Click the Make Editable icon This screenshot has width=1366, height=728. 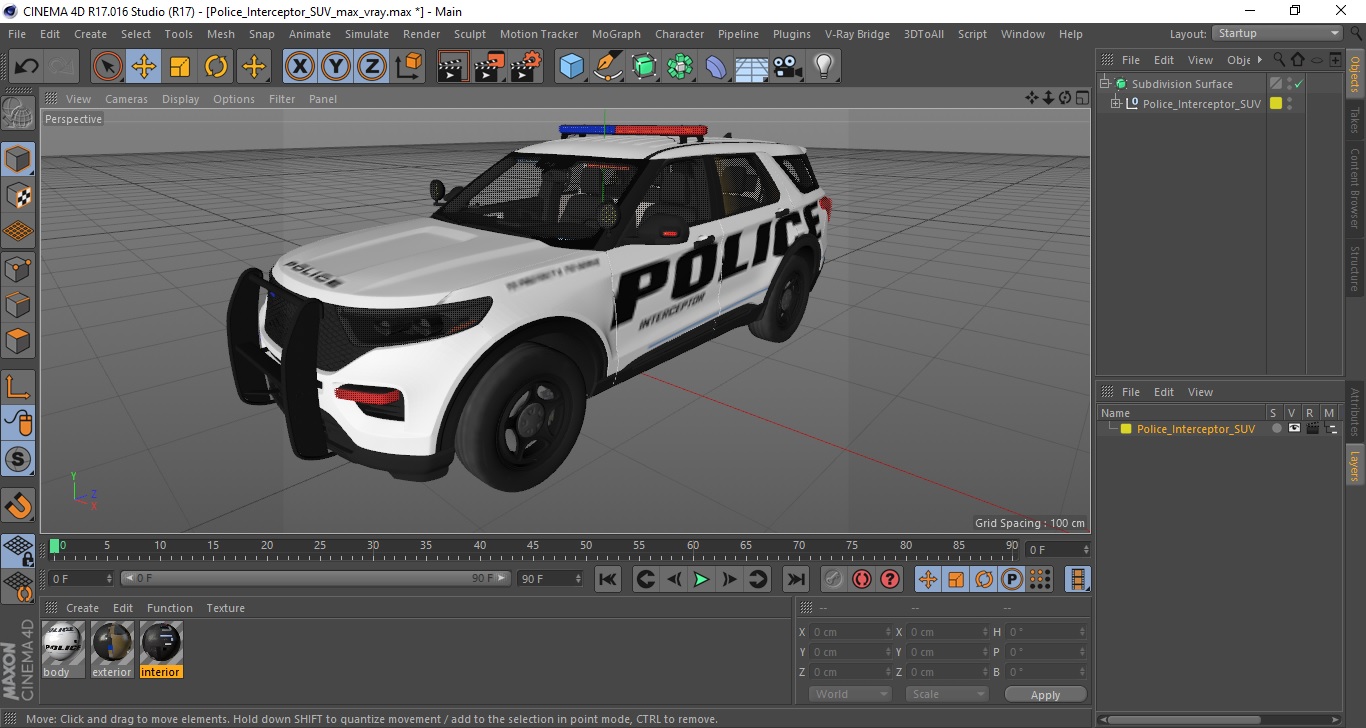point(18,114)
